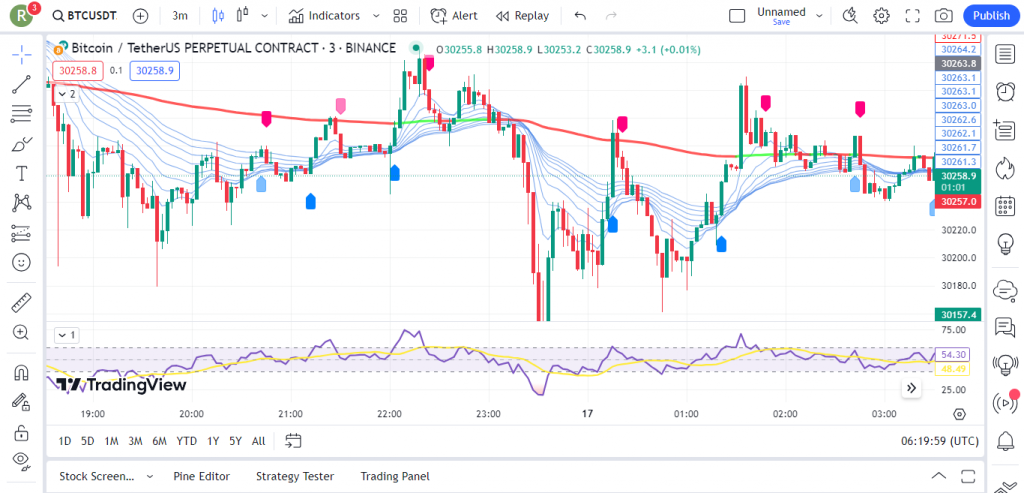This screenshot has width=1024, height=493.
Task: Expand the bottom panel with up chevron
Action: (938, 476)
